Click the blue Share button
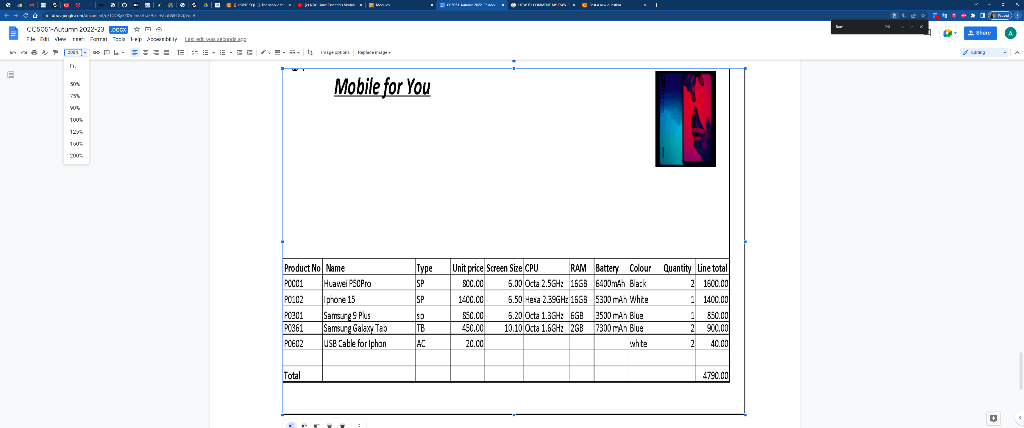 [980, 33]
